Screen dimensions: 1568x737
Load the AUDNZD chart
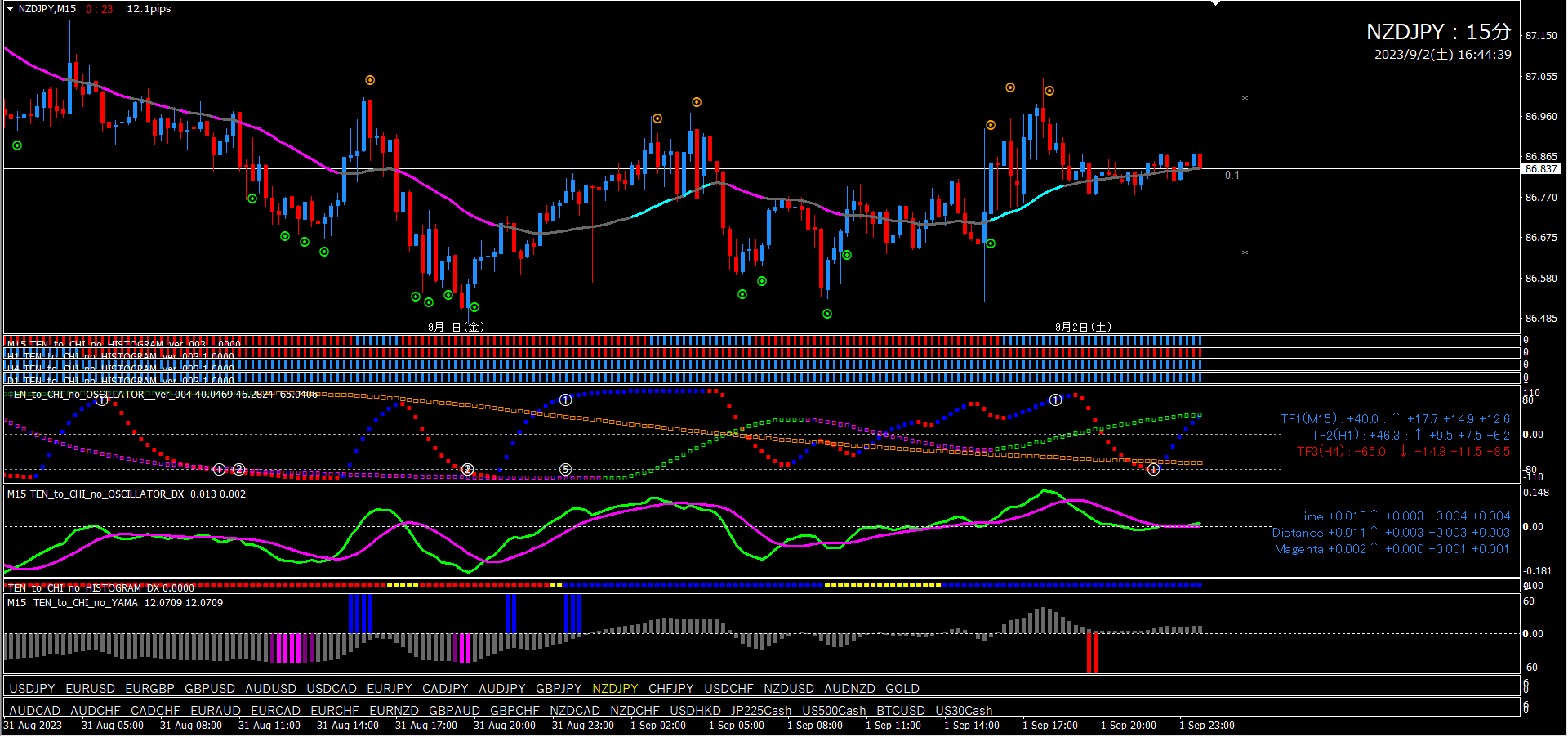tap(849, 689)
